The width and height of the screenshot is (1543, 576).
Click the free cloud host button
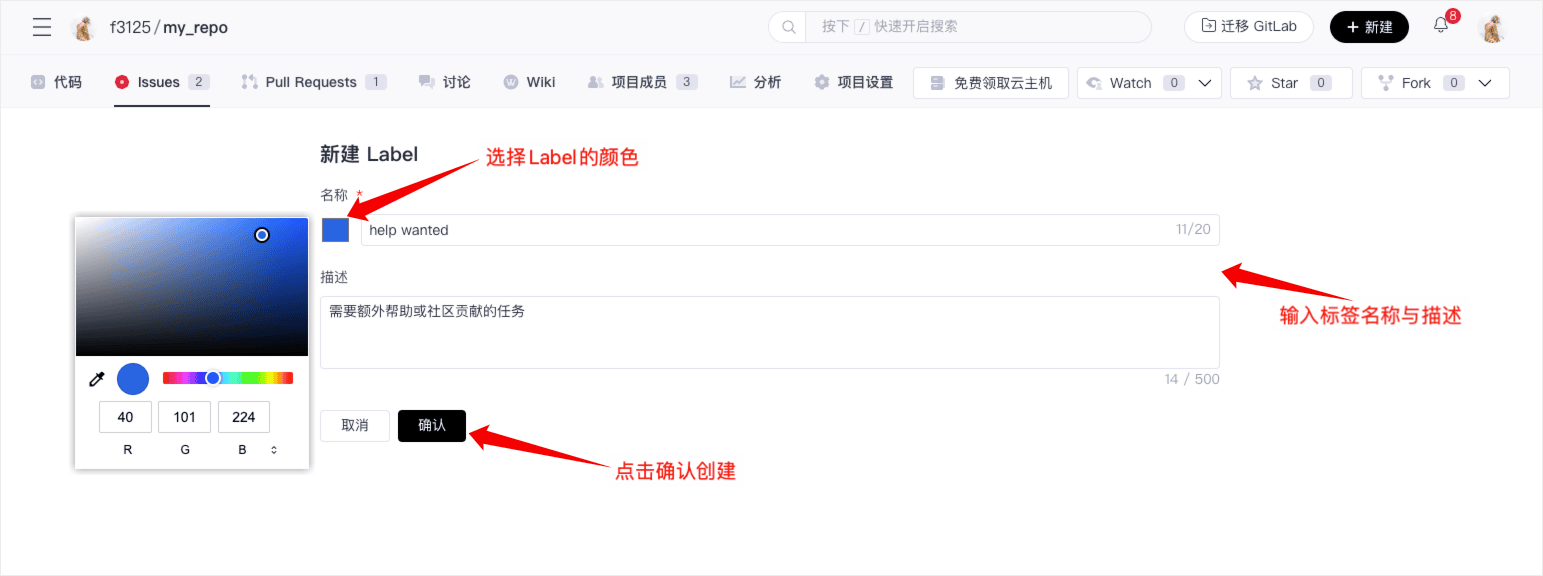click(990, 83)
